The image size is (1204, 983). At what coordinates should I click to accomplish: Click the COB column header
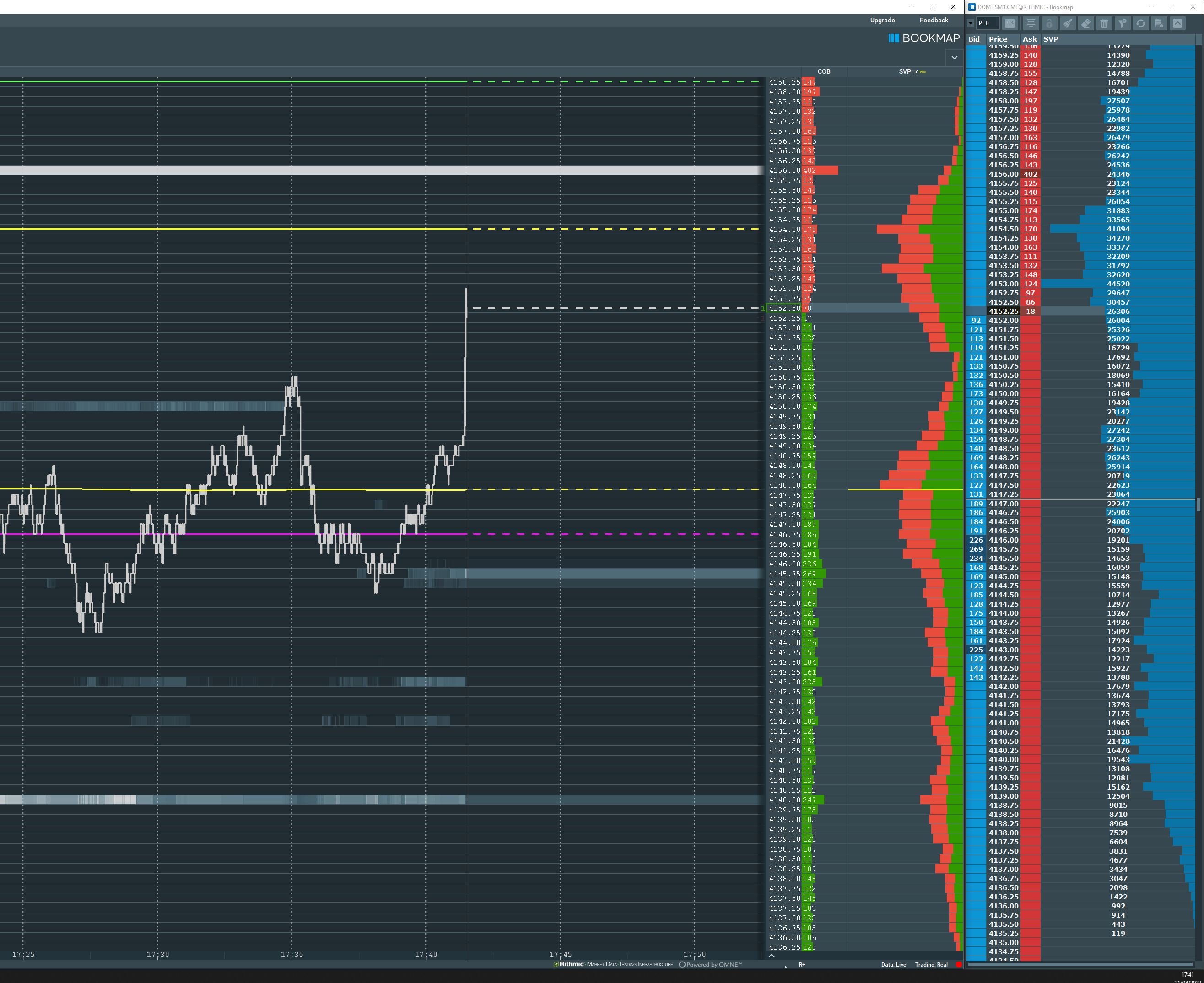(x=823, y=71)
